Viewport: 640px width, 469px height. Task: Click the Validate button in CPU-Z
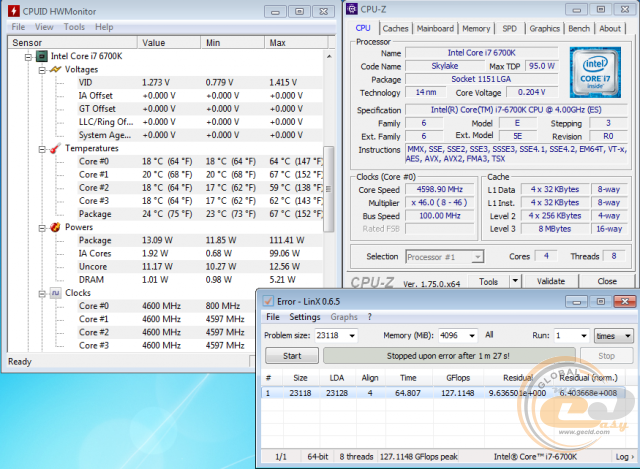(x=551, y=281)
